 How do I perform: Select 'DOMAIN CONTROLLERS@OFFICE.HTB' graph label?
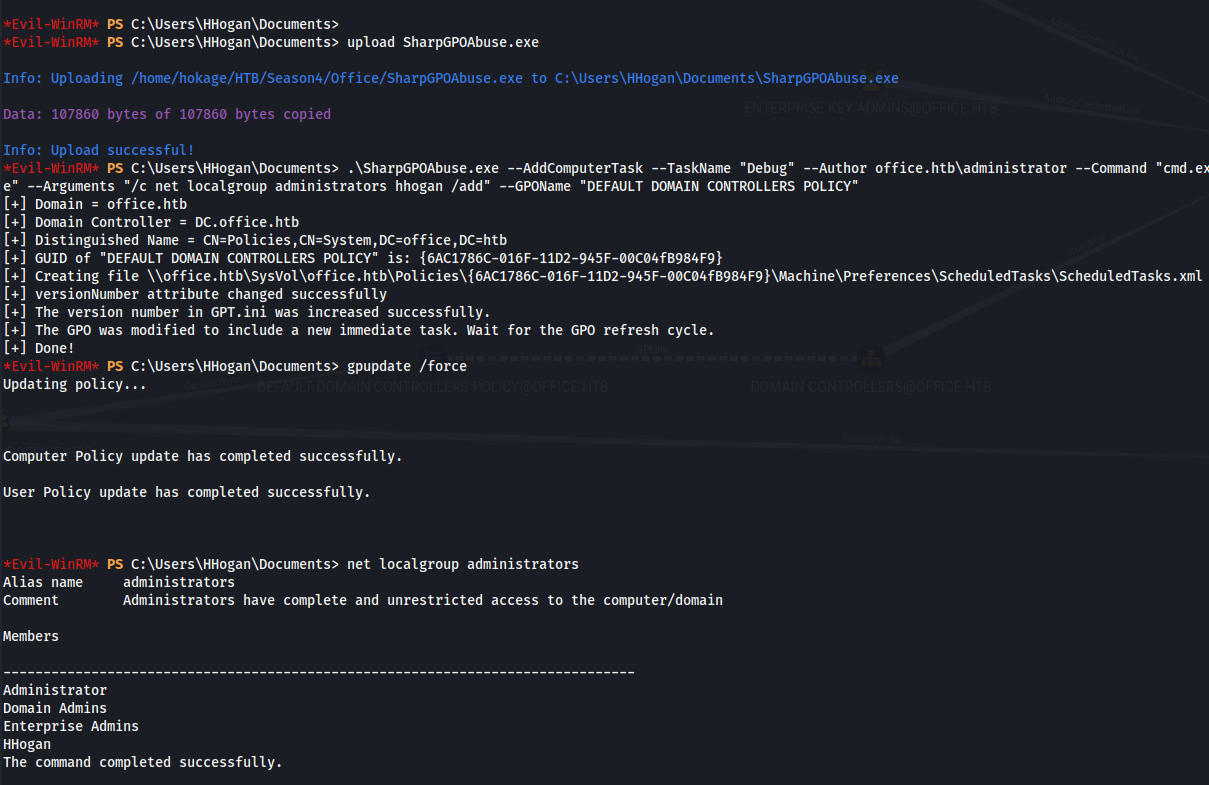click(x=871, y=387)
